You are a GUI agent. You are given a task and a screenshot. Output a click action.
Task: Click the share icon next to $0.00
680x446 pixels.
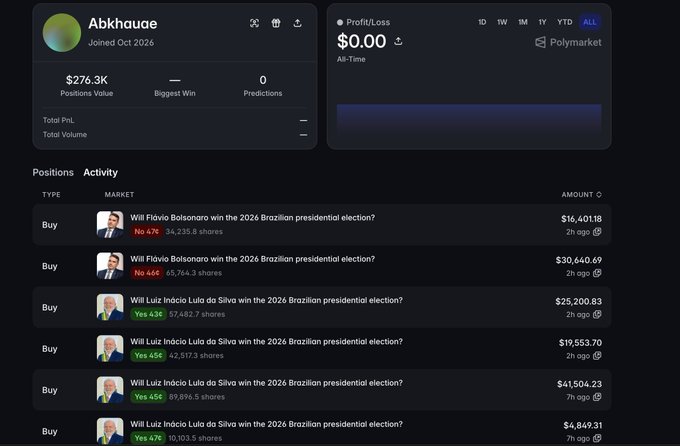[398, 41]
